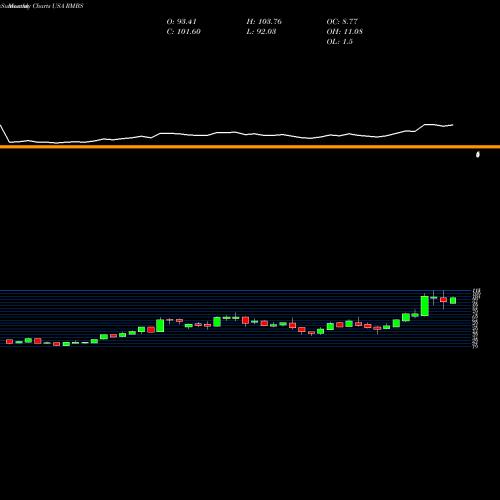Select the open value 'O: 93.41'
Screen dimensions: 500x500
coord(181,22)
